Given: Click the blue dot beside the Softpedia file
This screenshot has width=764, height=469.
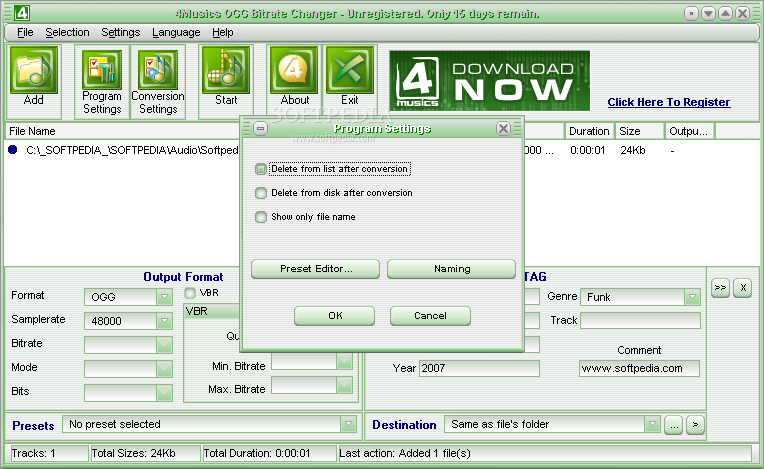Looking at the screenshot, I should point(13,150).
